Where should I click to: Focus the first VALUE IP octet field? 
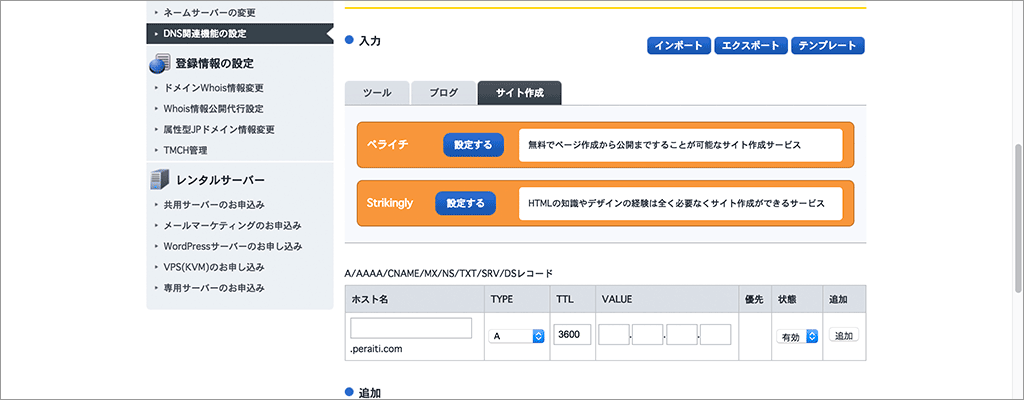pos(614,335)
